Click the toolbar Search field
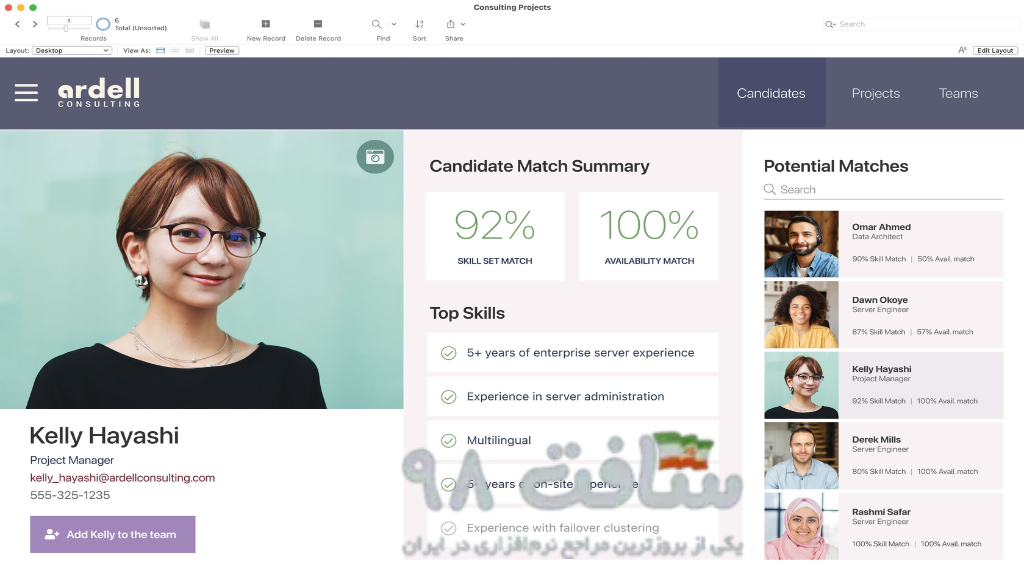 point(921,24)
